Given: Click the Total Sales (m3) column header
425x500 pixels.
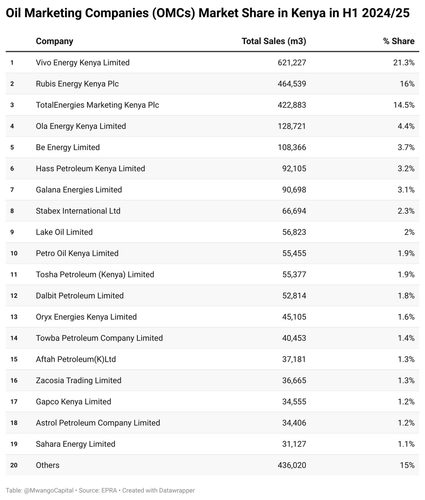Looking at the screenshot, I should click(274, 41).
